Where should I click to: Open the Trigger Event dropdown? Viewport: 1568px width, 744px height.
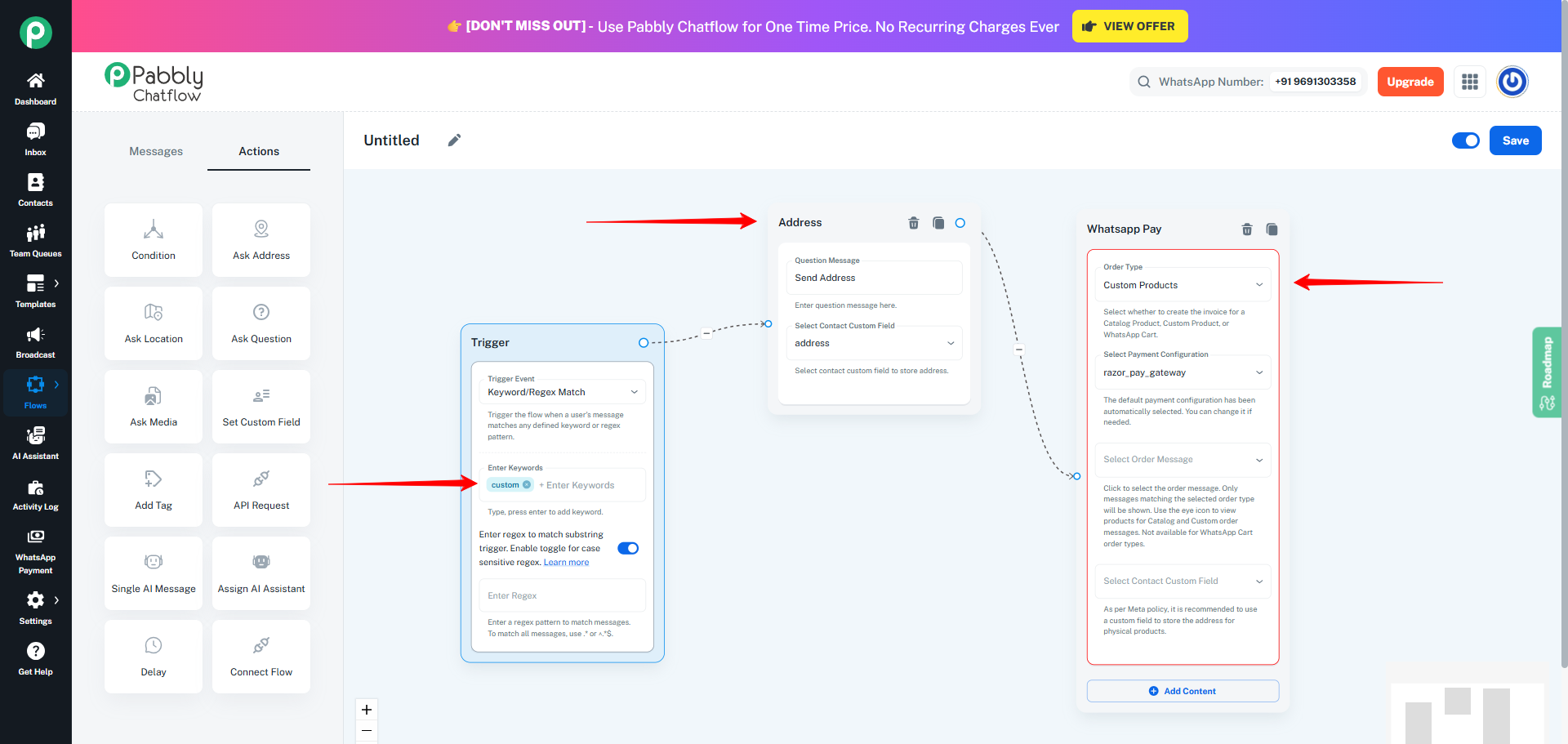point(563,392)
